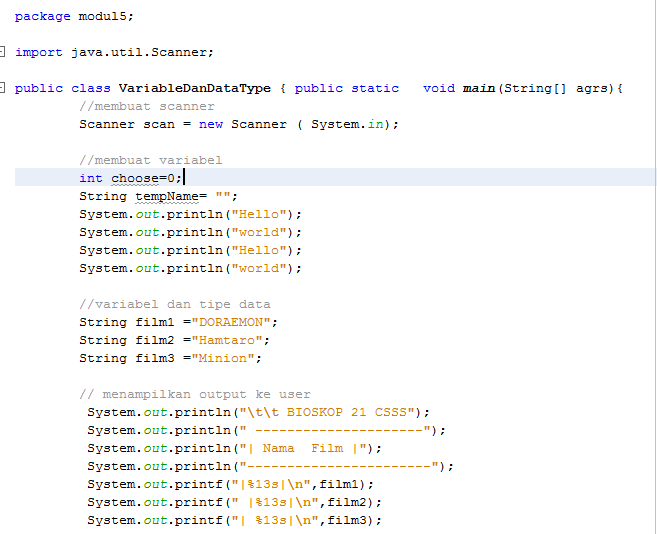Collapse the import statement fold marker
657x534 pixels.
(x=2, y=52)
